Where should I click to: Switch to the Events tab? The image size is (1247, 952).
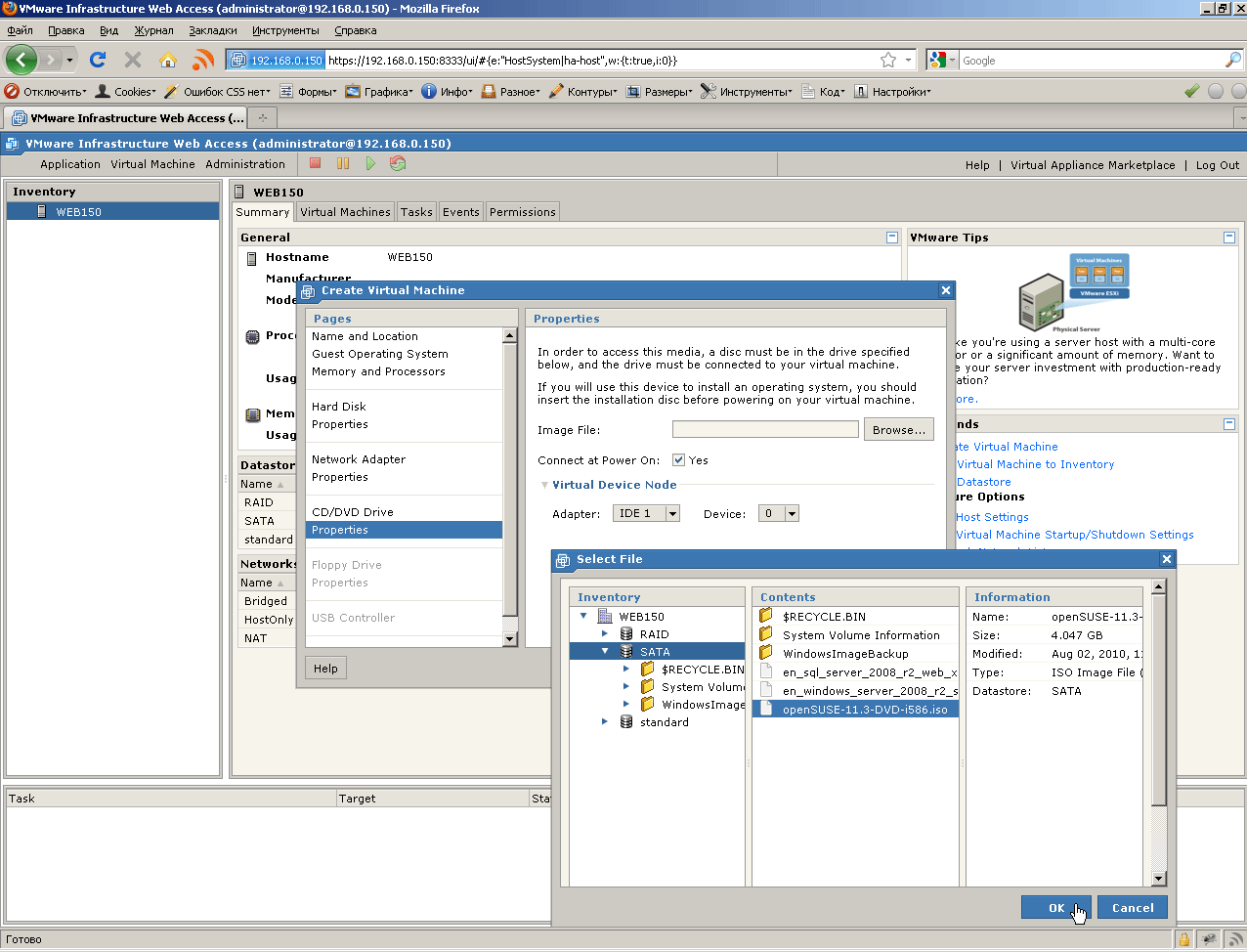coord(461,211)
